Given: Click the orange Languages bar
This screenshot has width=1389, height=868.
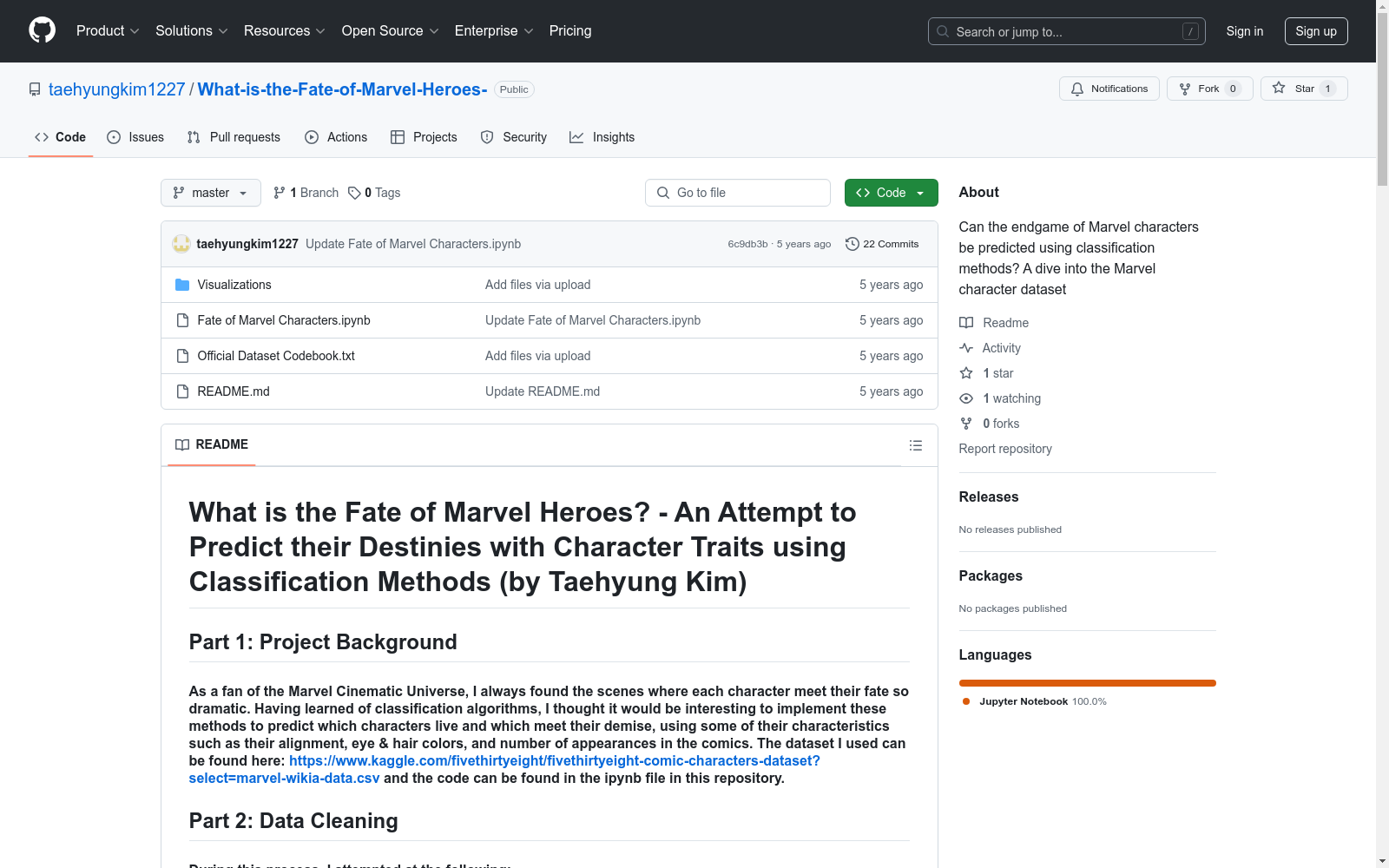Looking at the screenshot, I should point(1088,683).
